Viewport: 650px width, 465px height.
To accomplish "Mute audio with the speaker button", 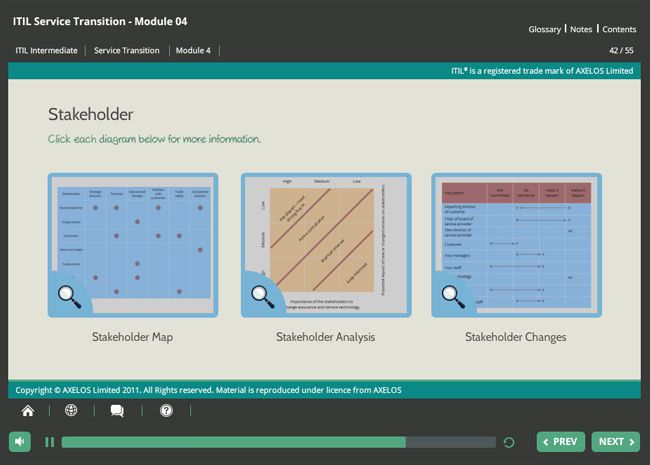I will click(x=20, y=442).
